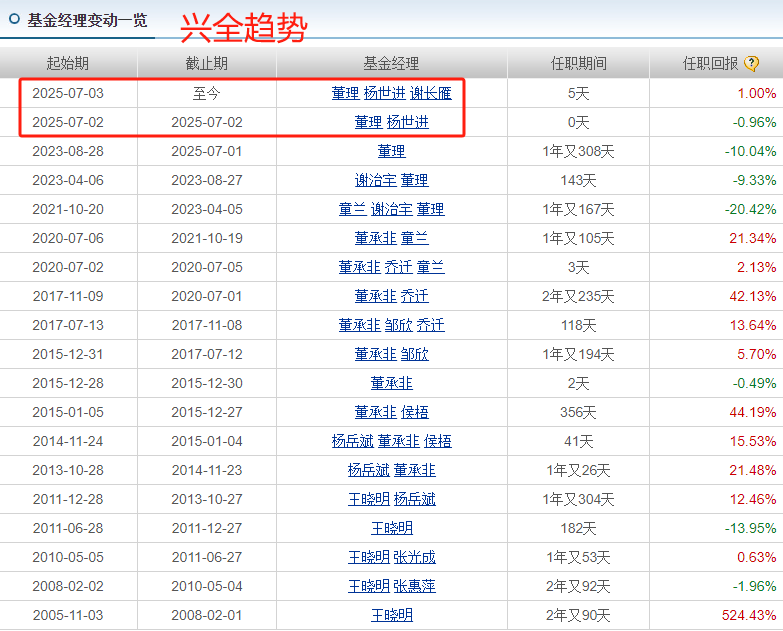The height and width of the screenshot is (631, 783).
Task: Select the 1年又308天 tenure cell
Action: click(x=578, y=151)
